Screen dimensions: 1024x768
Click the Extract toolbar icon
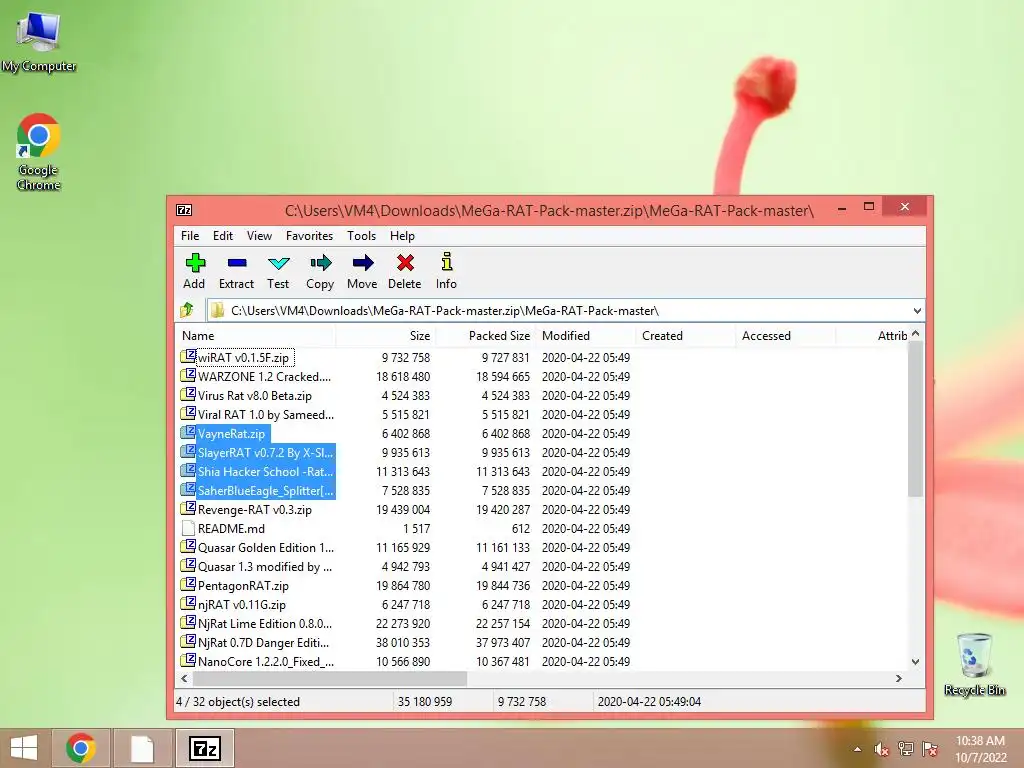coord(236,263)
